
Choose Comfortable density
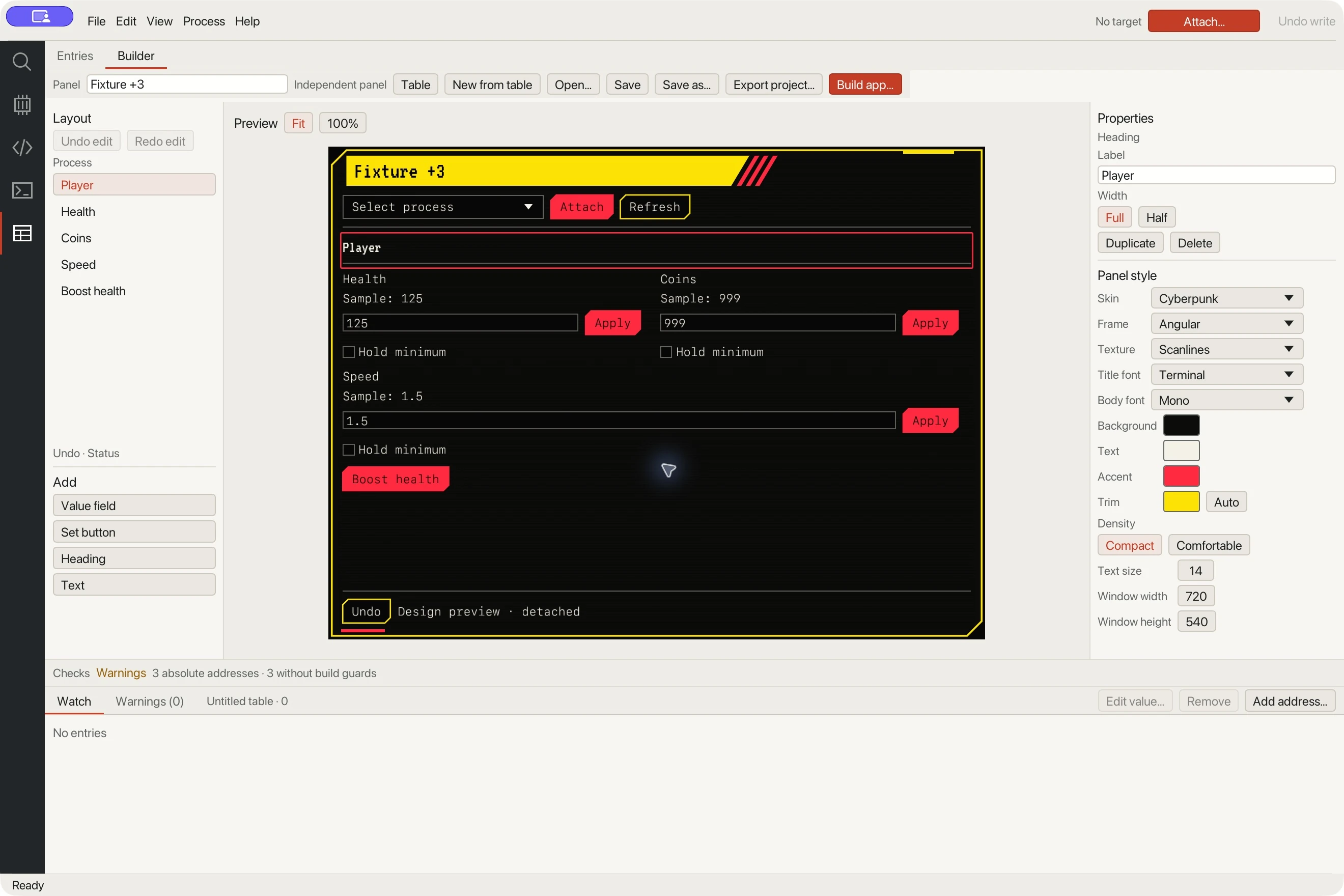[x=1209, y=545]
